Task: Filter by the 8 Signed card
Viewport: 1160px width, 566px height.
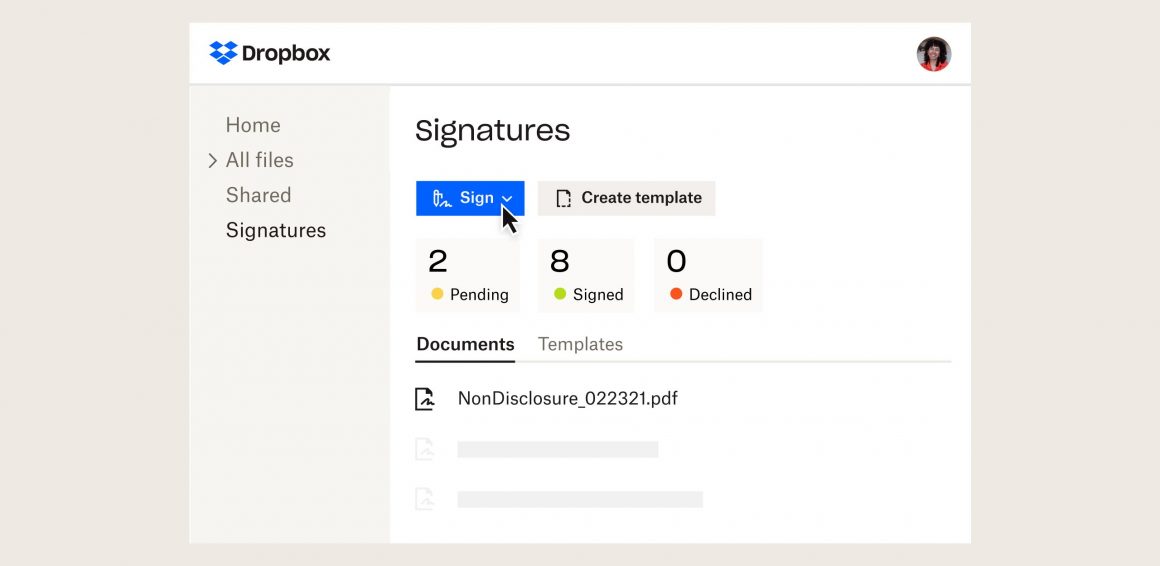Action: click(x=586, y=275)
